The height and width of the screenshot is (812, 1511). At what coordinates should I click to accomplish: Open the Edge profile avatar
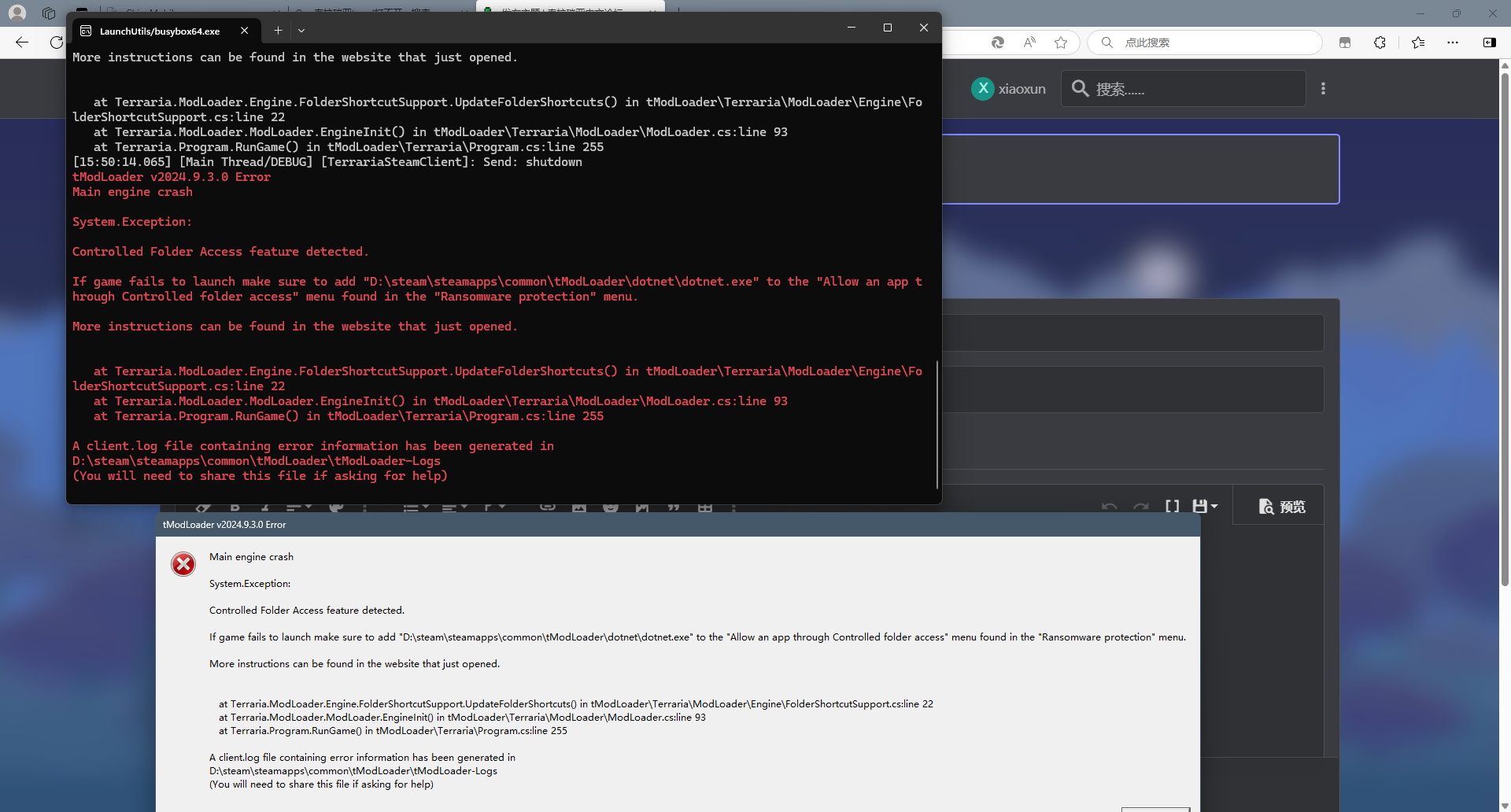pyautogui.click(x=17, y=13)
